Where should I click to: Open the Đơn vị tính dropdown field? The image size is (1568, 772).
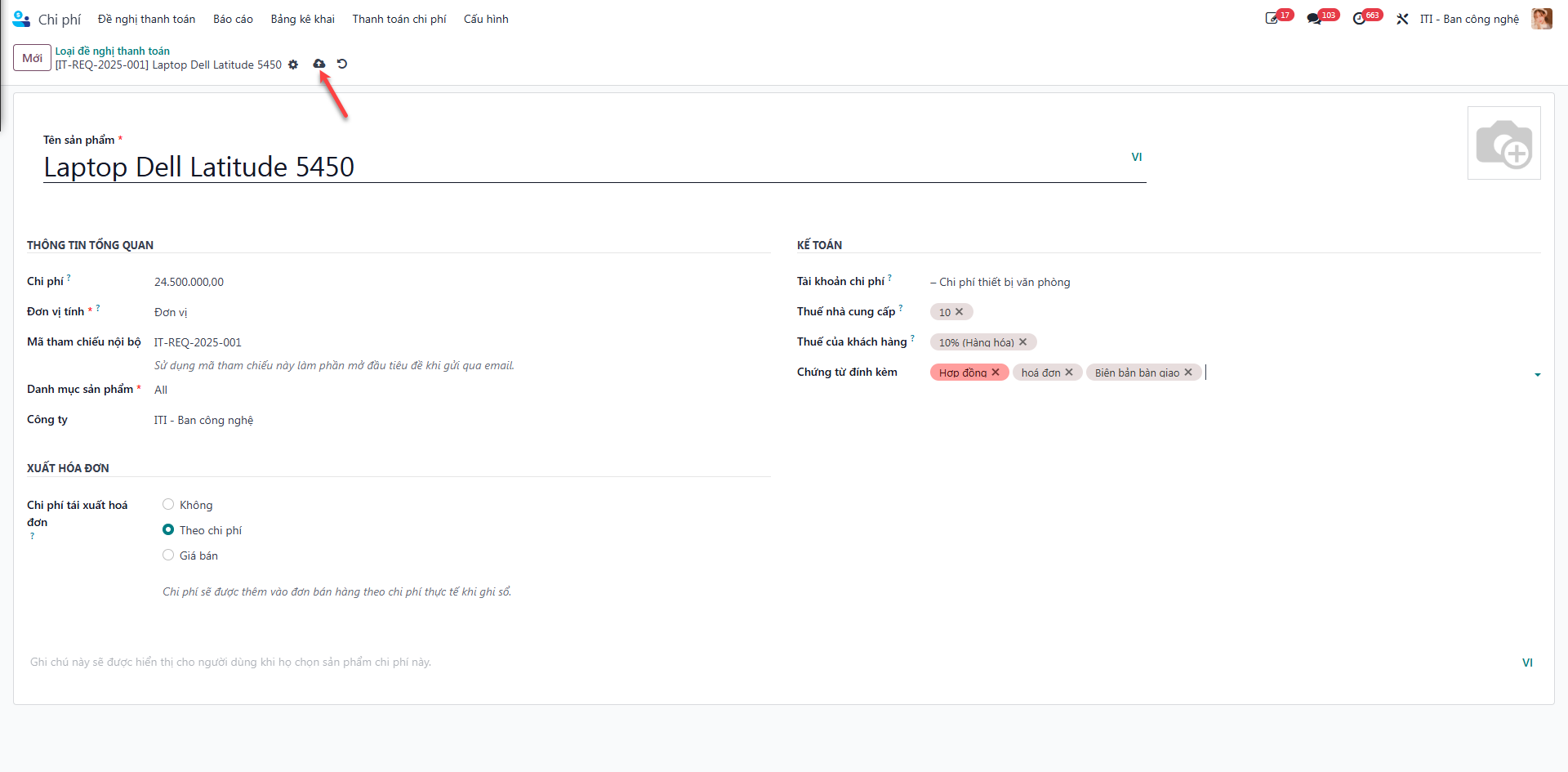click(x=461, y=312)
